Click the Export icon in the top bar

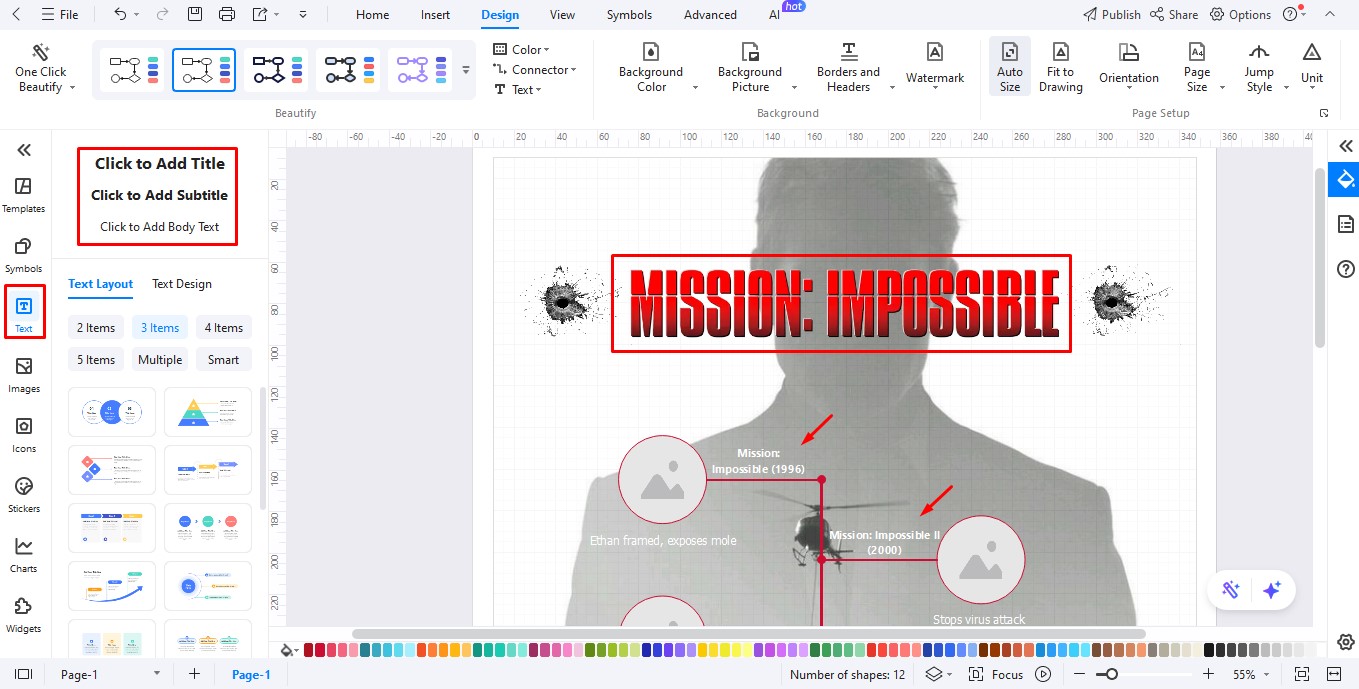(x=260, y=15)
